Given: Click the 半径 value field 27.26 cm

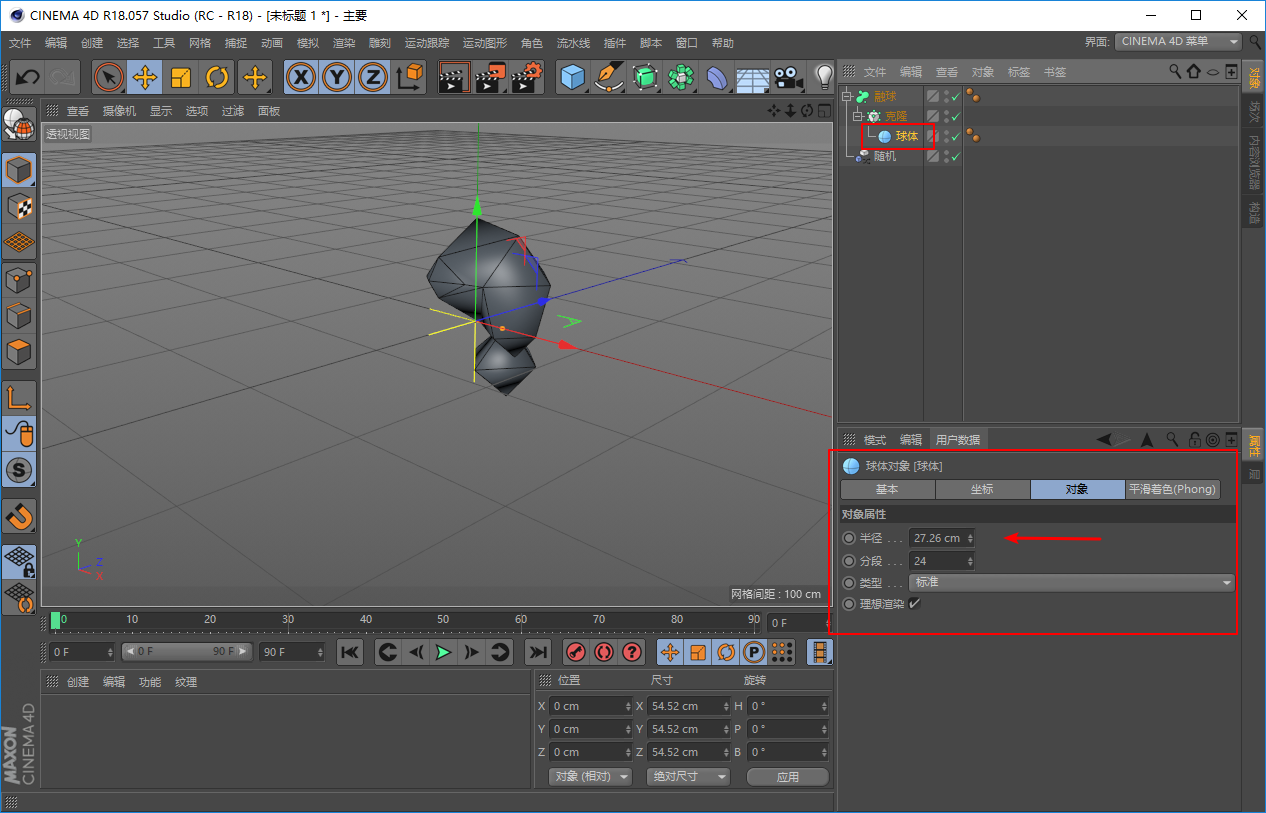Looking at the screenshot, I should click(x=941, y=538).
